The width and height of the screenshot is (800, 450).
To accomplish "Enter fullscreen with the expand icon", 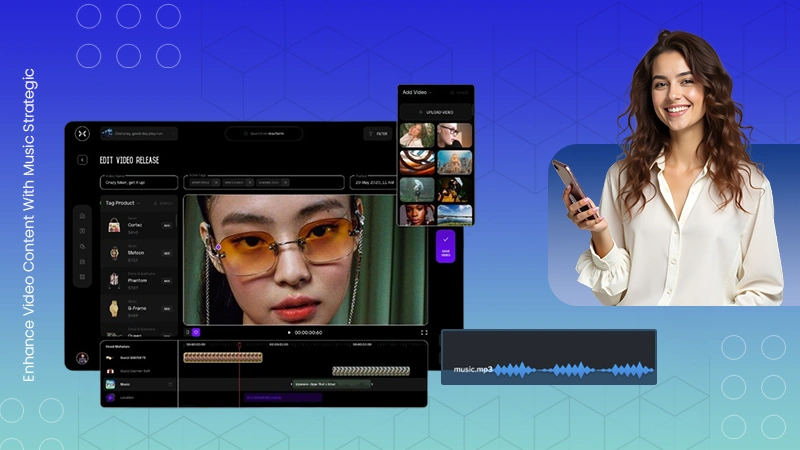I will coord(424,333).
